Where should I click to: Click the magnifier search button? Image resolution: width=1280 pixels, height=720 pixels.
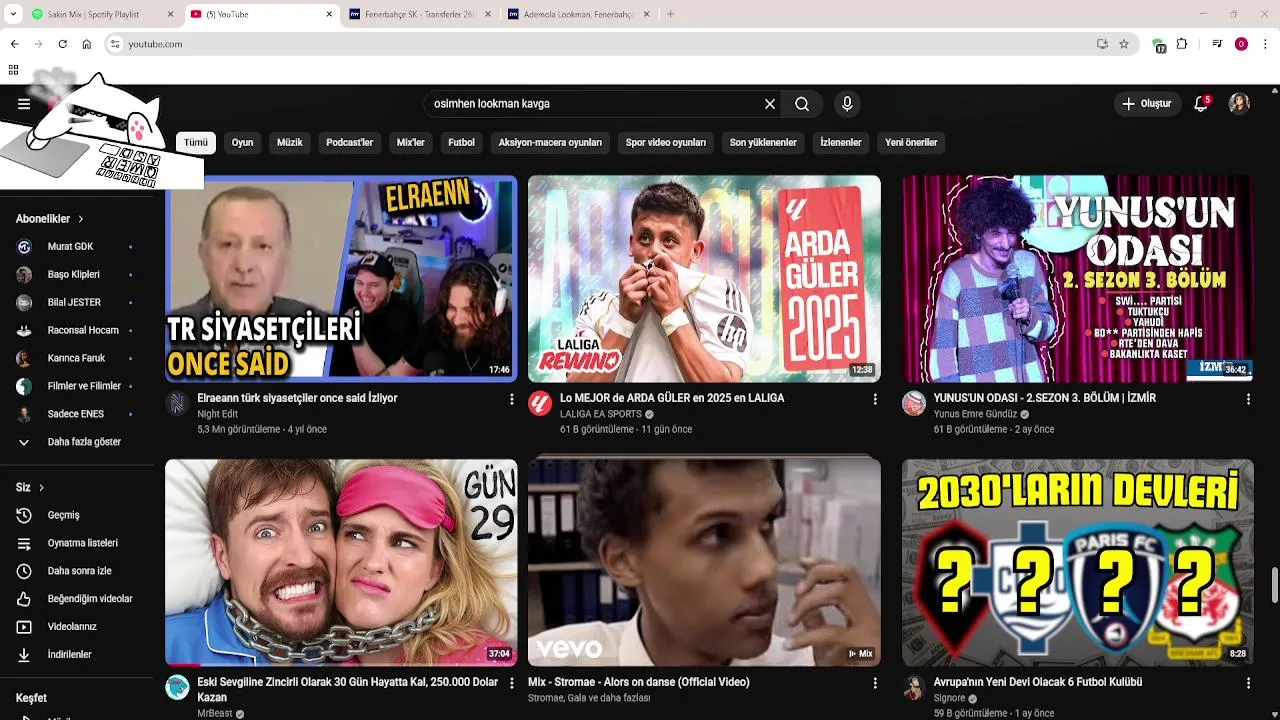tap(802, 104)
